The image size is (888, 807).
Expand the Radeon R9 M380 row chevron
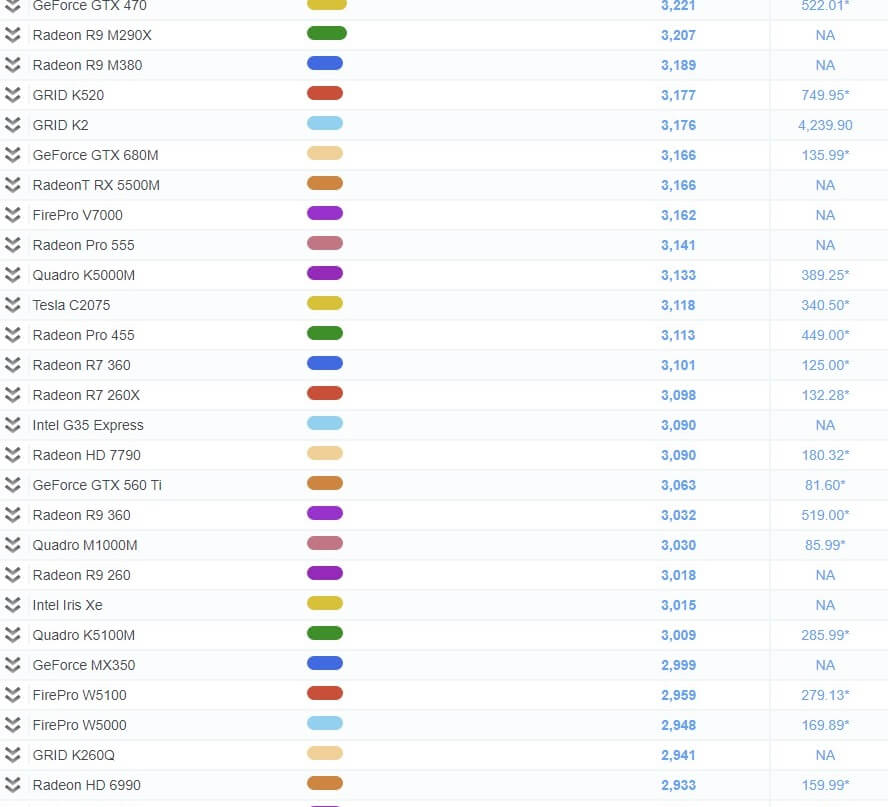(x=12, y=65)
